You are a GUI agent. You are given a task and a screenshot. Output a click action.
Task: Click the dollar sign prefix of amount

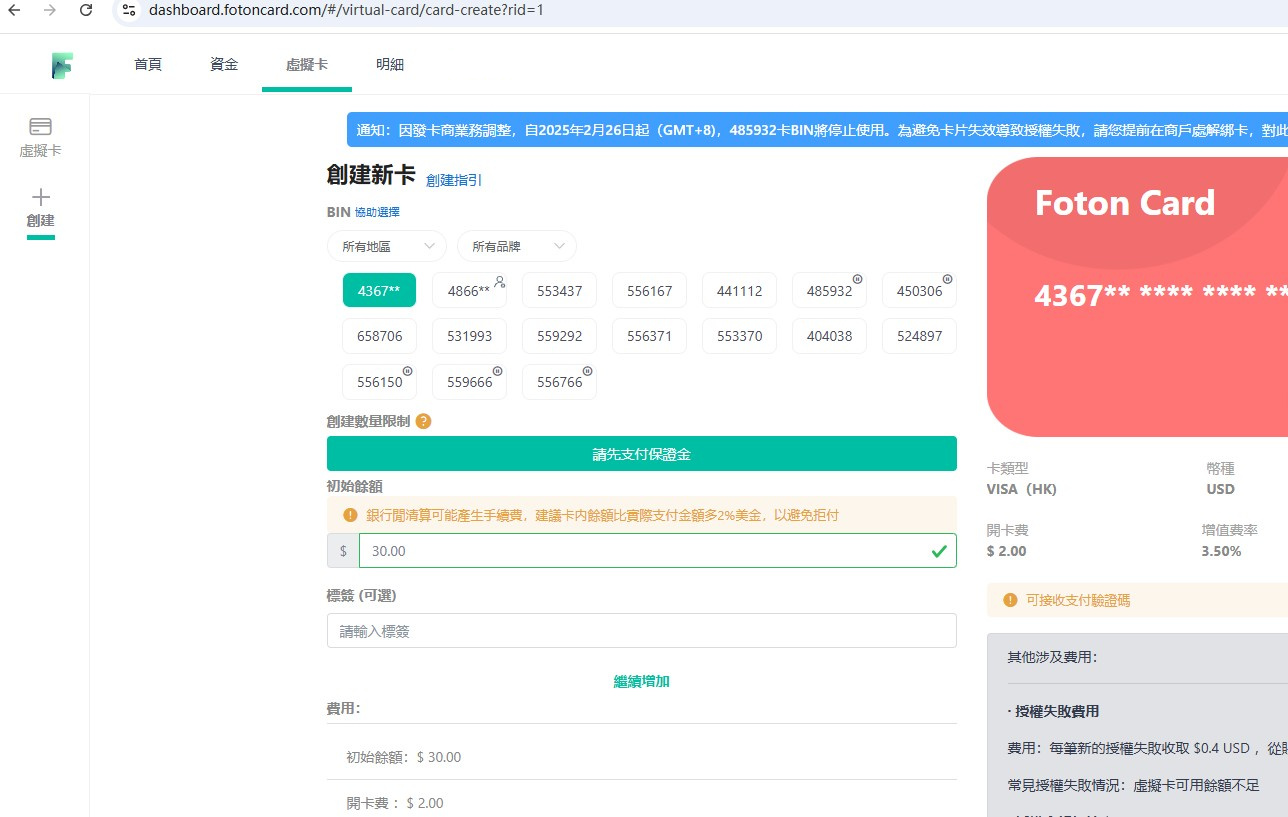click(x=343, y=550)
